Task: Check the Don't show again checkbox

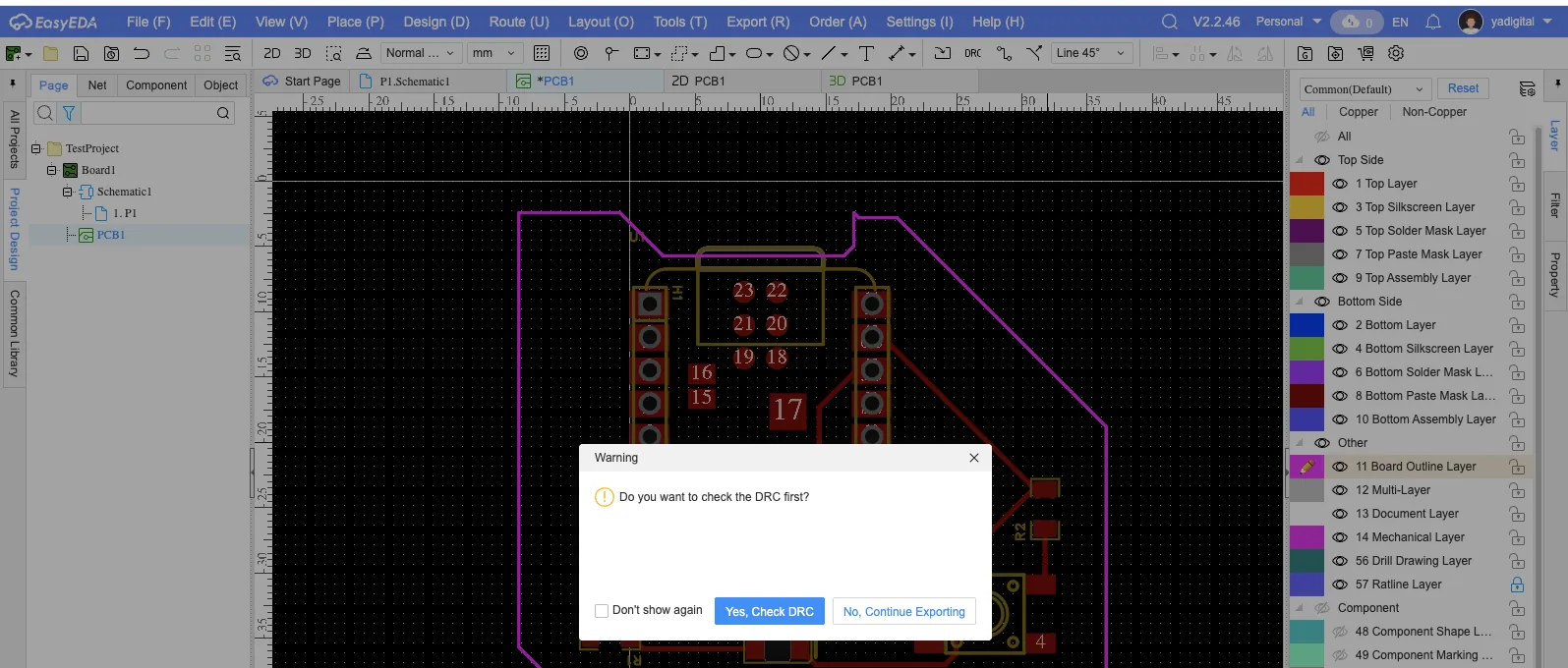Action: (602, 611)
